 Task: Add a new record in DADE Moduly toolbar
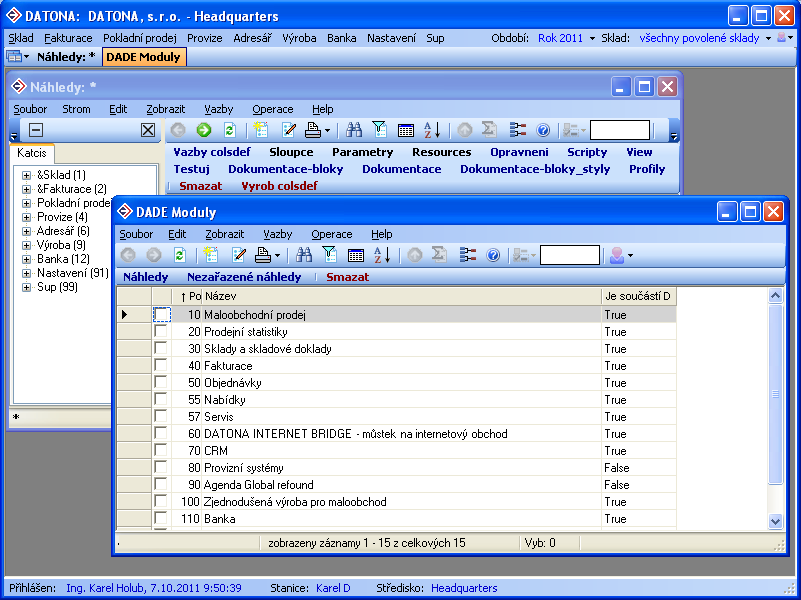[211, 255]
